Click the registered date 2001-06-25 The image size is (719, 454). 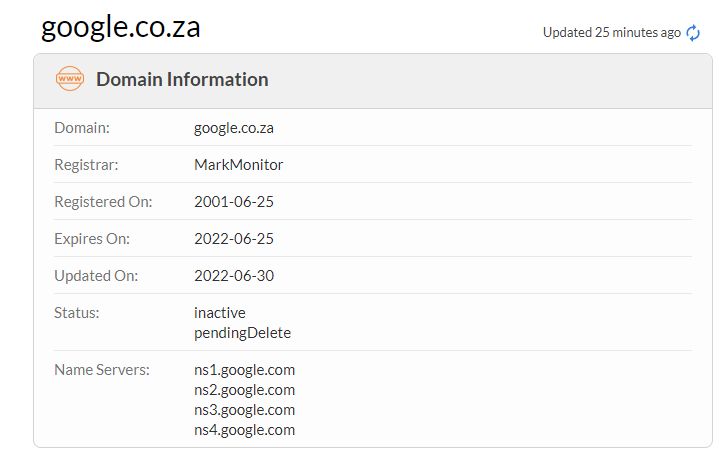234,202
